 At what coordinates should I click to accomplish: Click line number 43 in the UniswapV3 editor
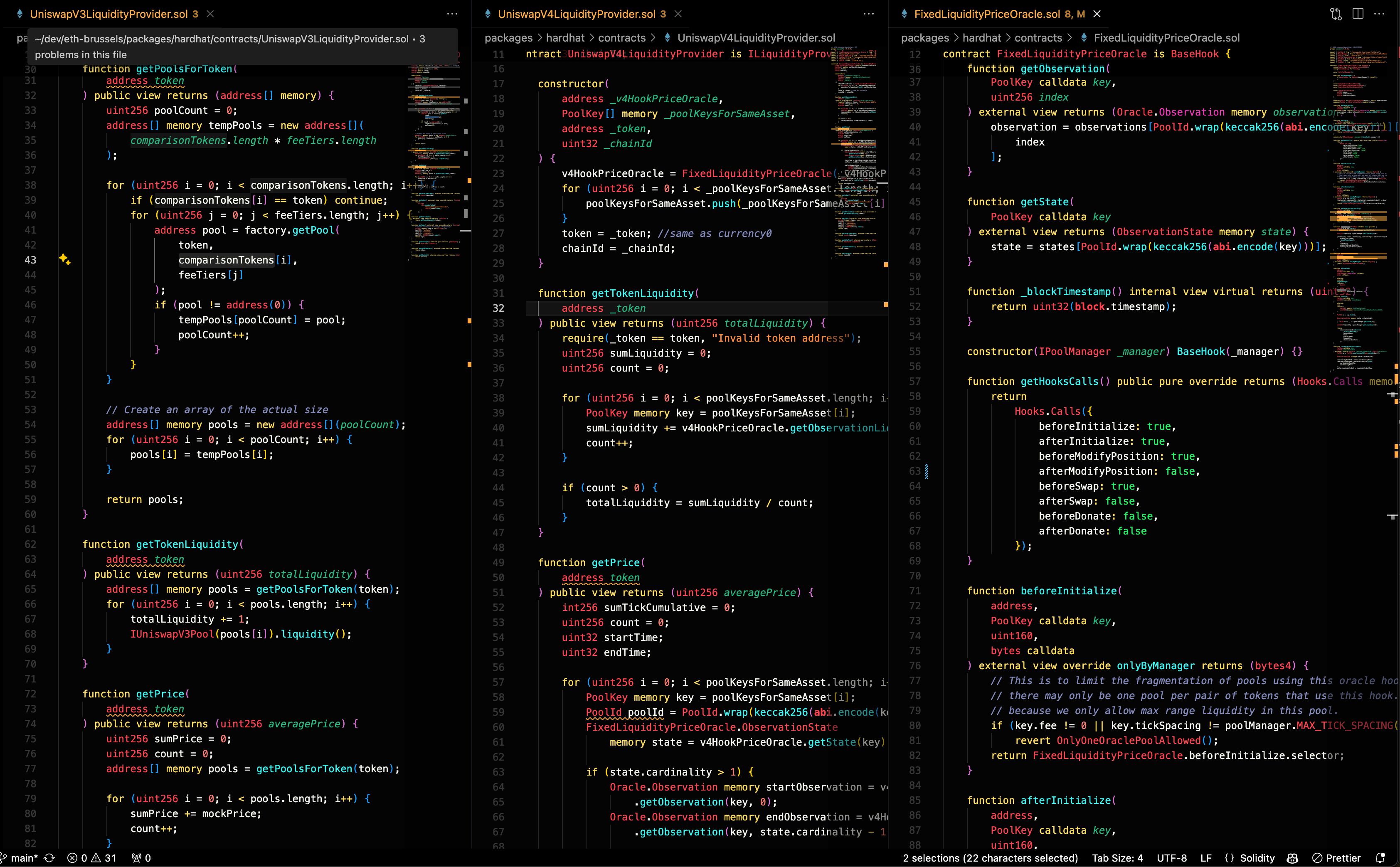tap(30, 260)
